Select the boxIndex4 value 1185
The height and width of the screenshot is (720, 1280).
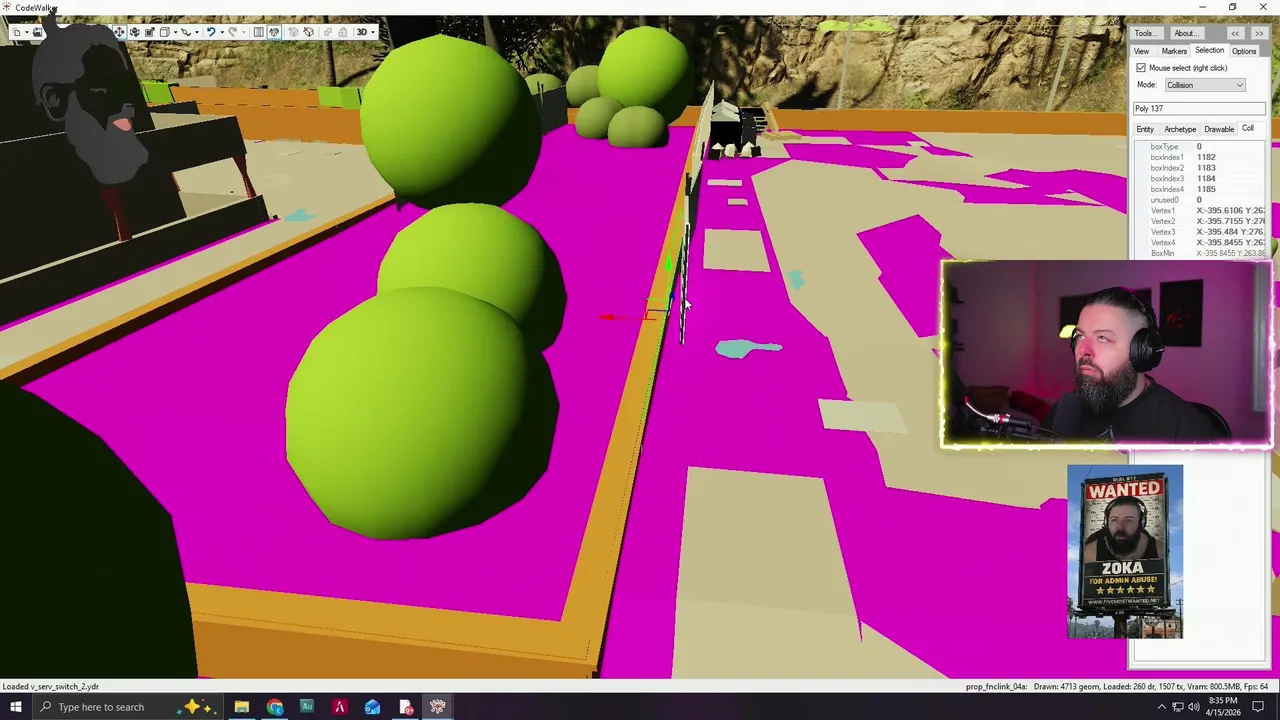coord(1206,189)
